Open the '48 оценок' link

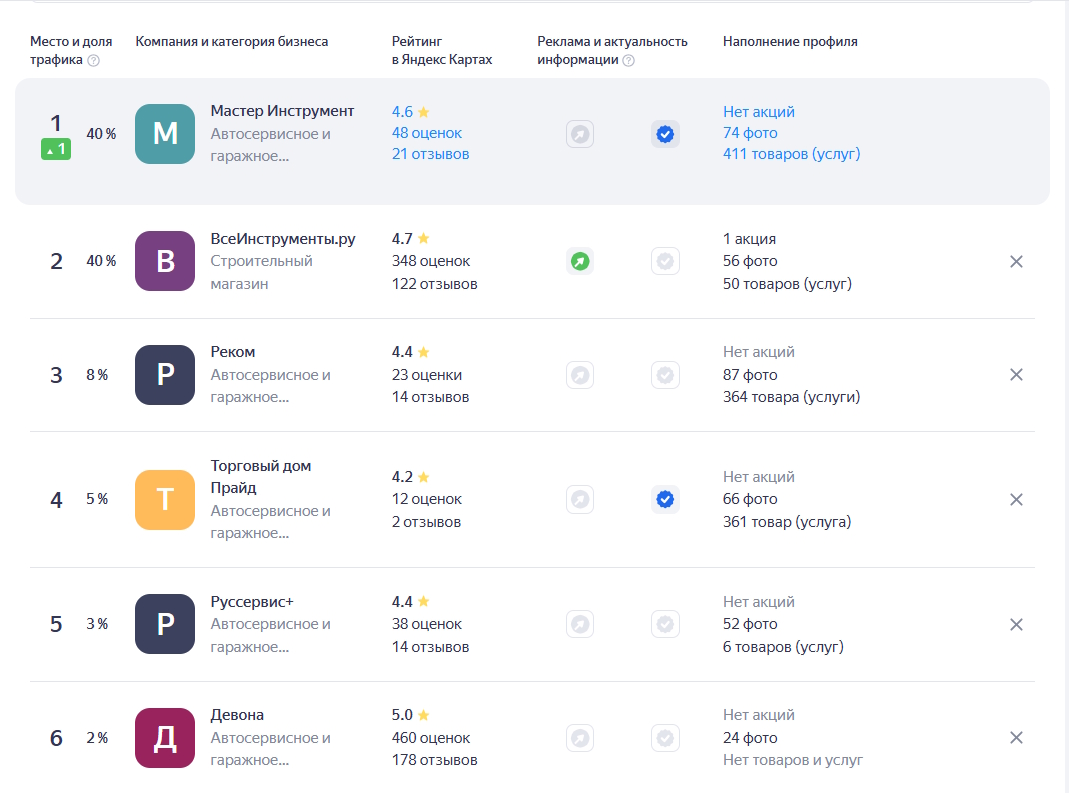[427, 133]
